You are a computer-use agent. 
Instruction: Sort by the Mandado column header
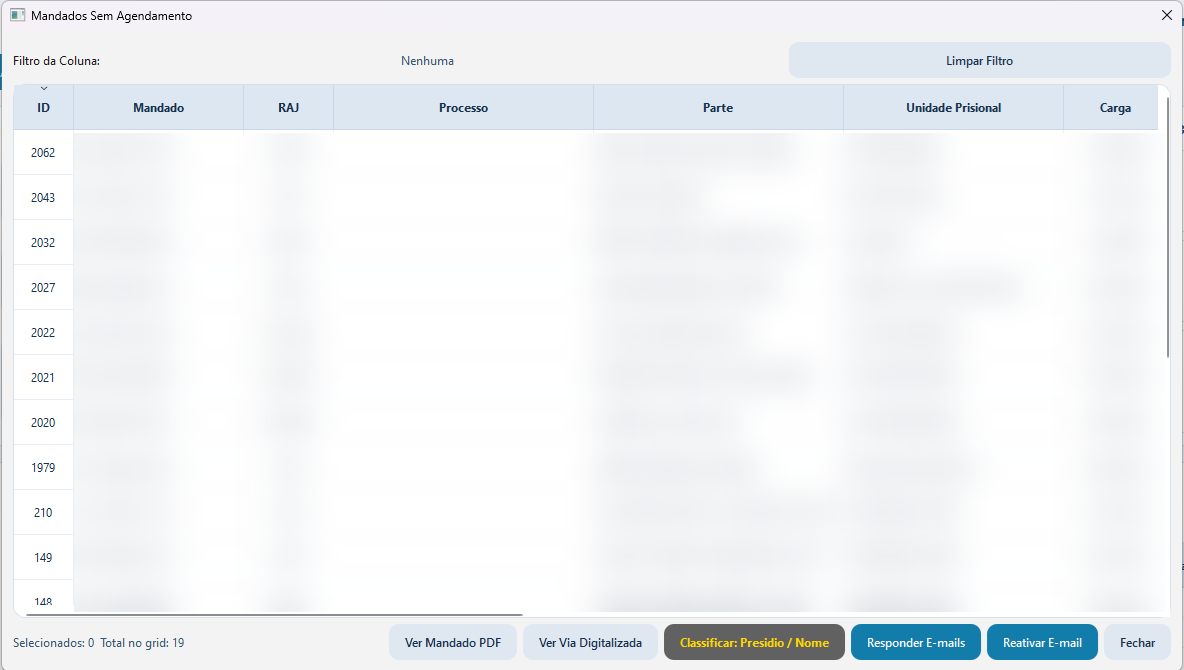click(x=159, y=108)
